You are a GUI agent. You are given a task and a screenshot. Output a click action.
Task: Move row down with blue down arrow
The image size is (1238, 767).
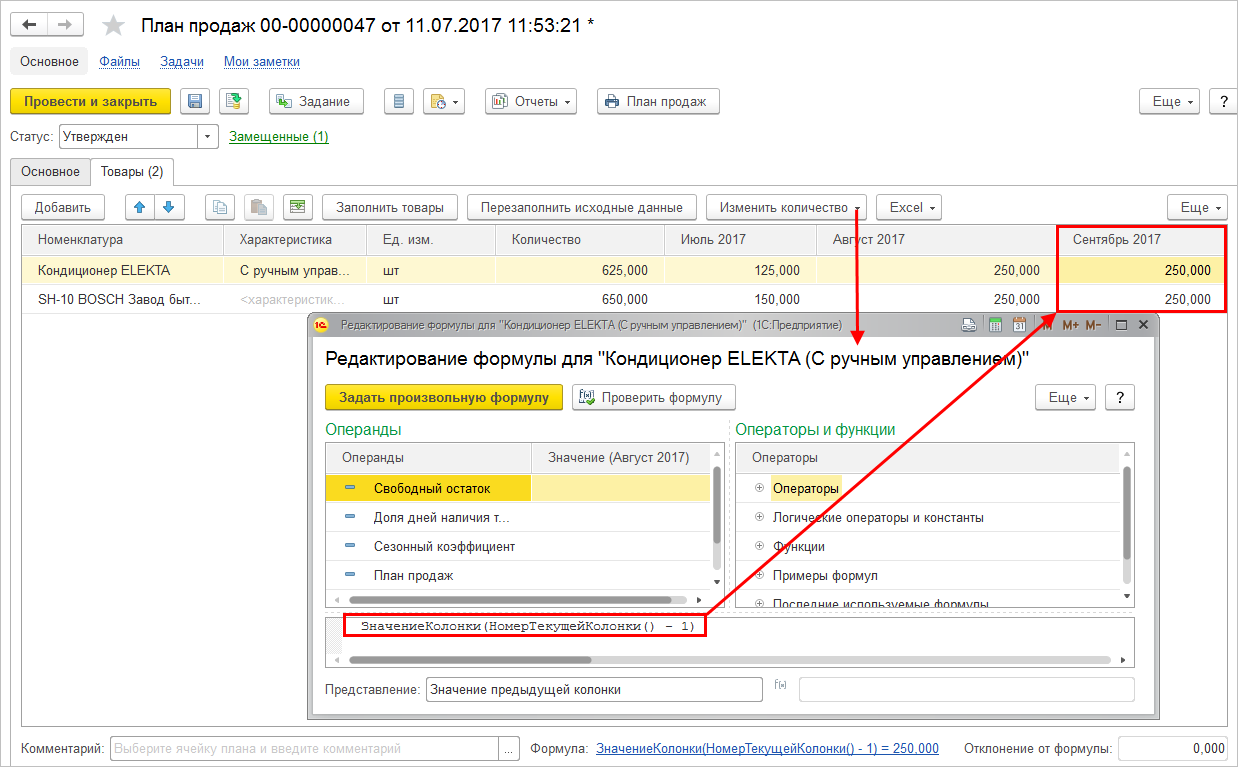click(168, 207)
